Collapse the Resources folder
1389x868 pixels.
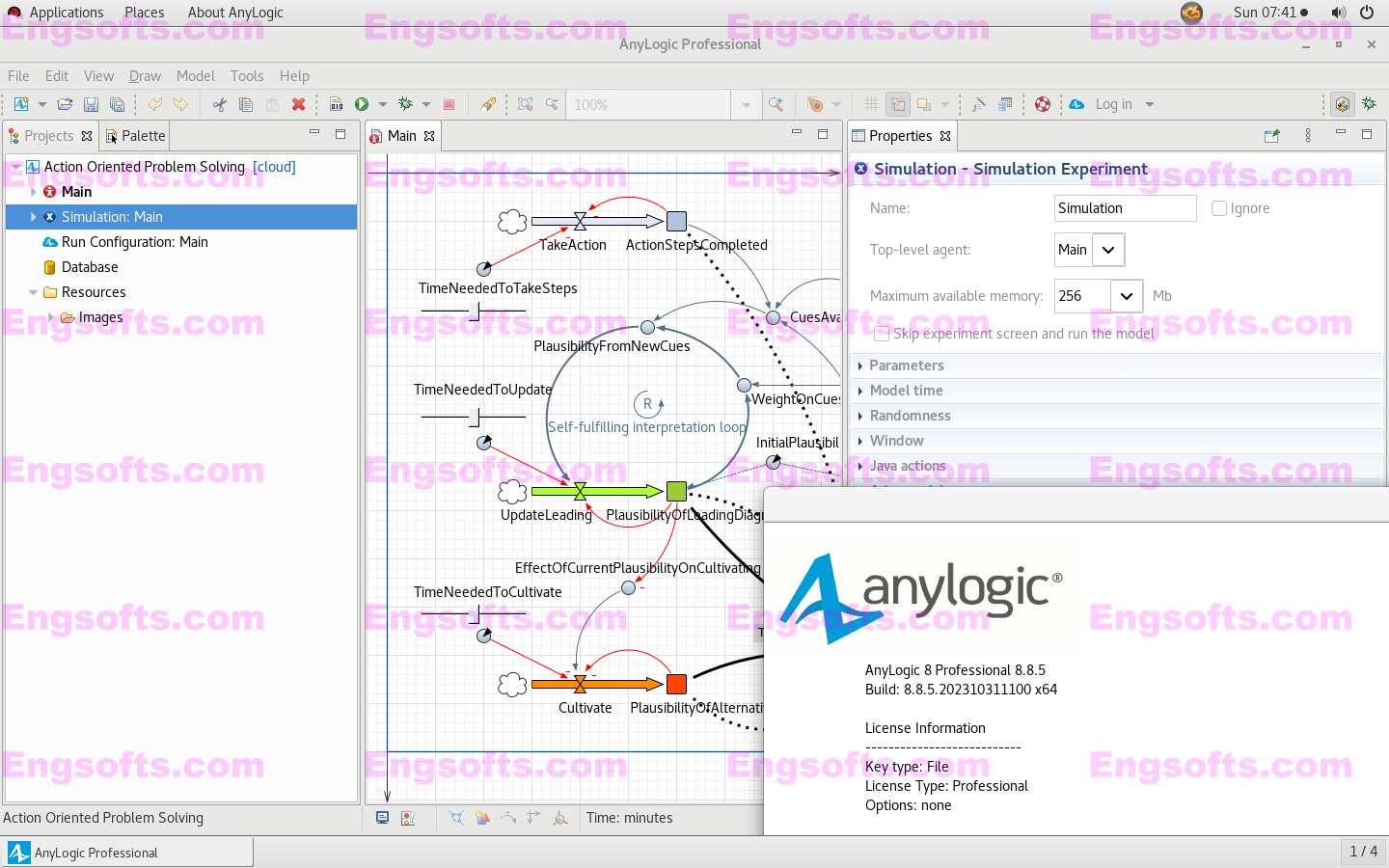tap(34, 292)
